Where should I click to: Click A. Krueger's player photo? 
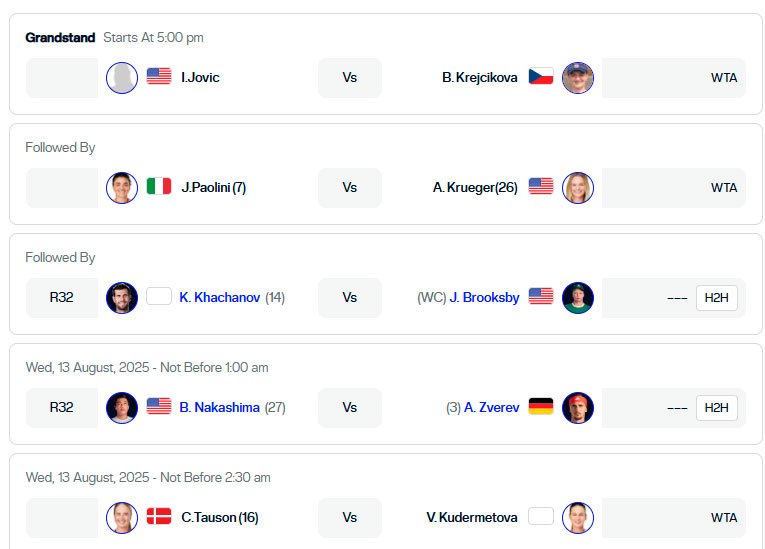coord(578,188)
